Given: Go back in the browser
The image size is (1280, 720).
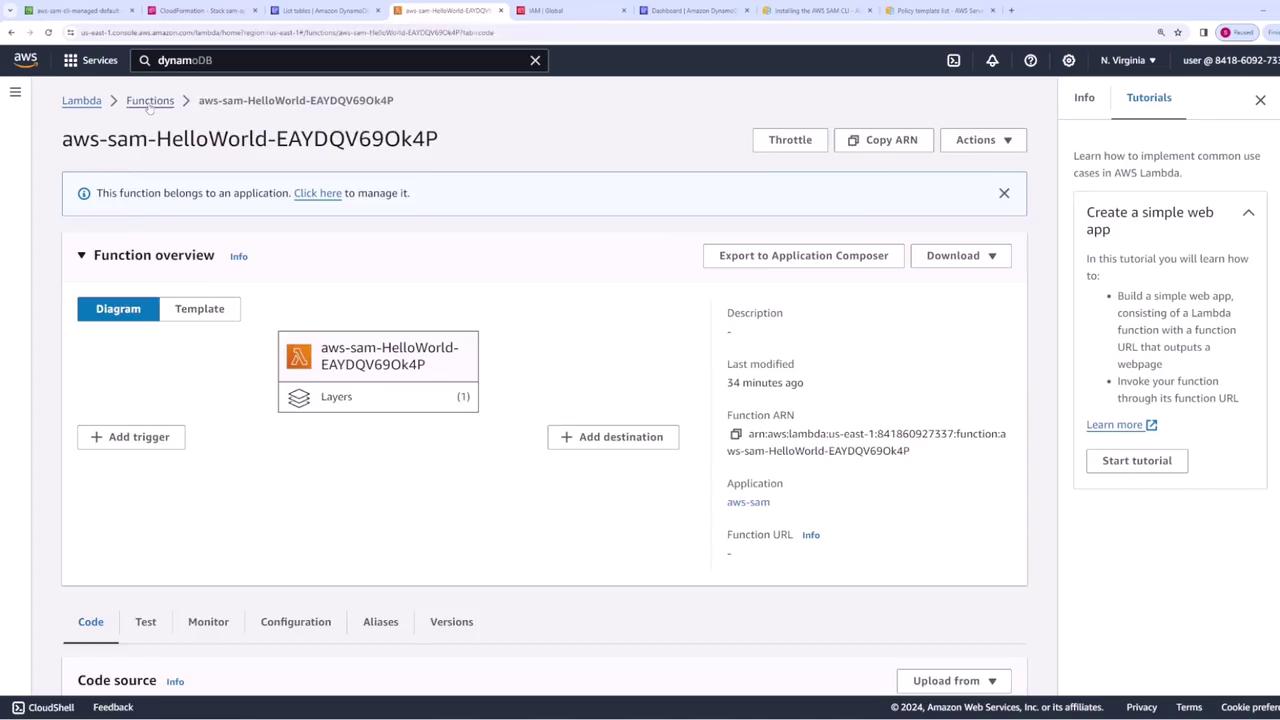Looking at the screenshot, I should pos(11,32).
